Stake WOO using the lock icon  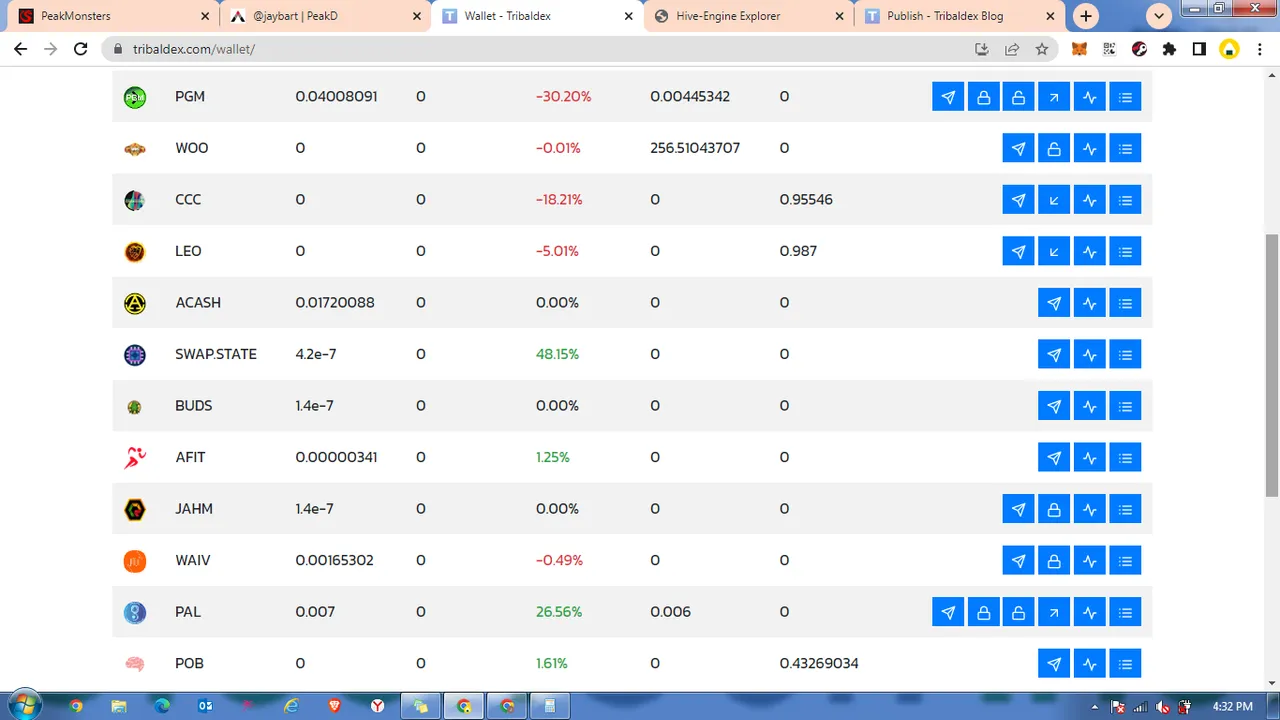click(x=1054, y=148)
